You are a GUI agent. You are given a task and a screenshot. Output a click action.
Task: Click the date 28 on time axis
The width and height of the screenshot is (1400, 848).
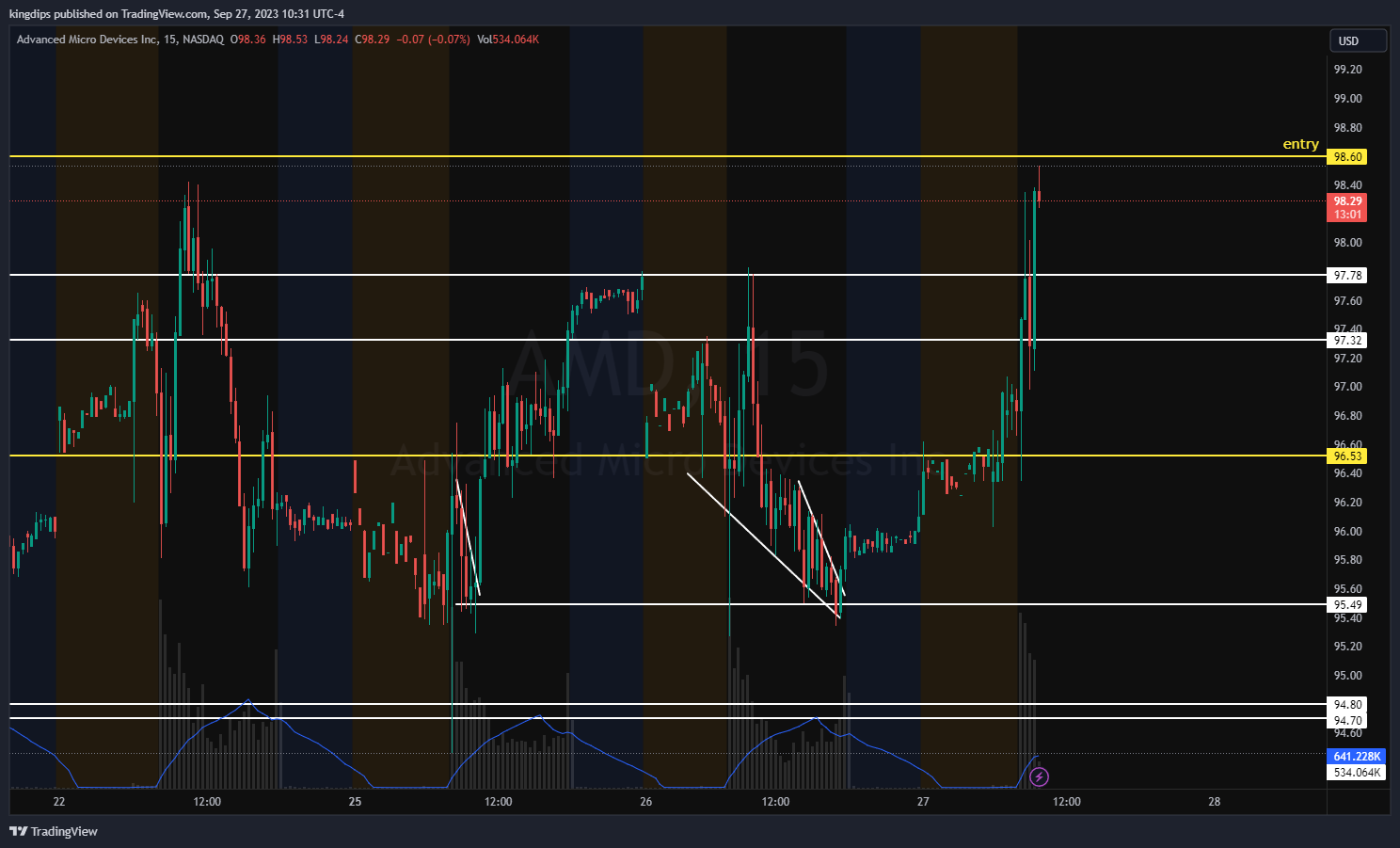1215,802
